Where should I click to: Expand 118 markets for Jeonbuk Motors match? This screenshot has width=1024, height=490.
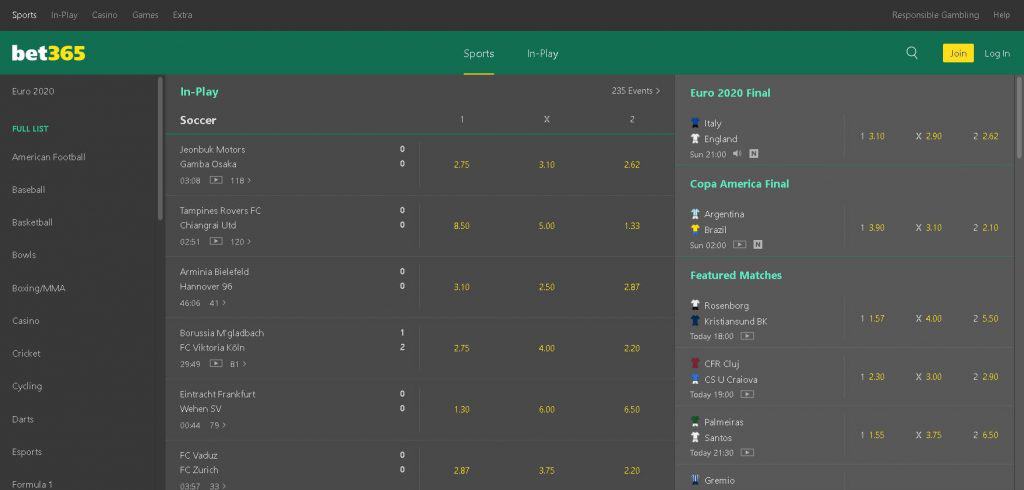point(240,180)
